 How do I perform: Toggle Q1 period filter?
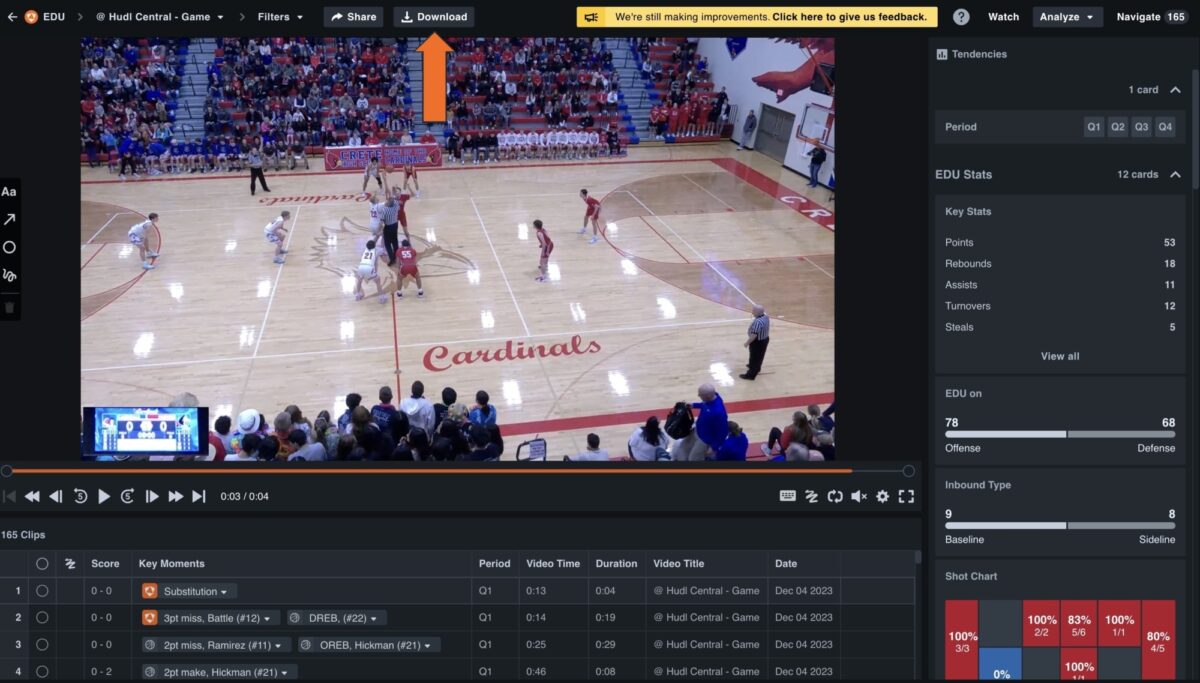[1094, 127]
